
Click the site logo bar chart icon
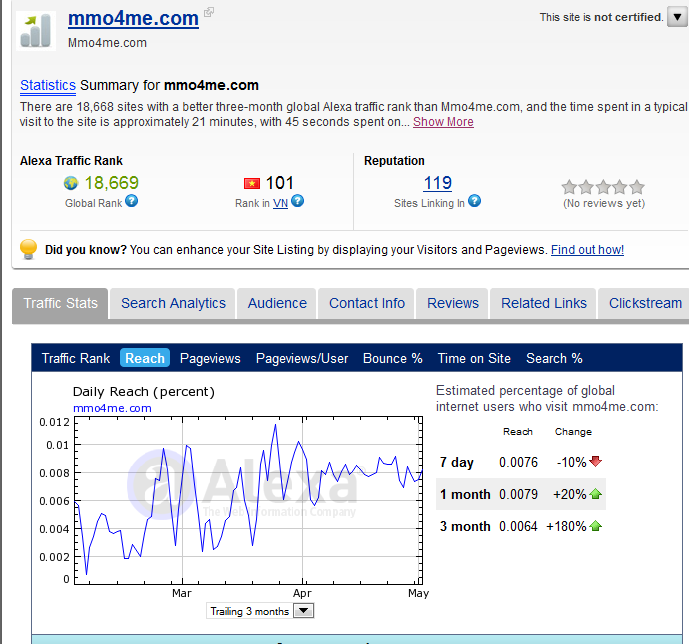[x=36, y=29]
